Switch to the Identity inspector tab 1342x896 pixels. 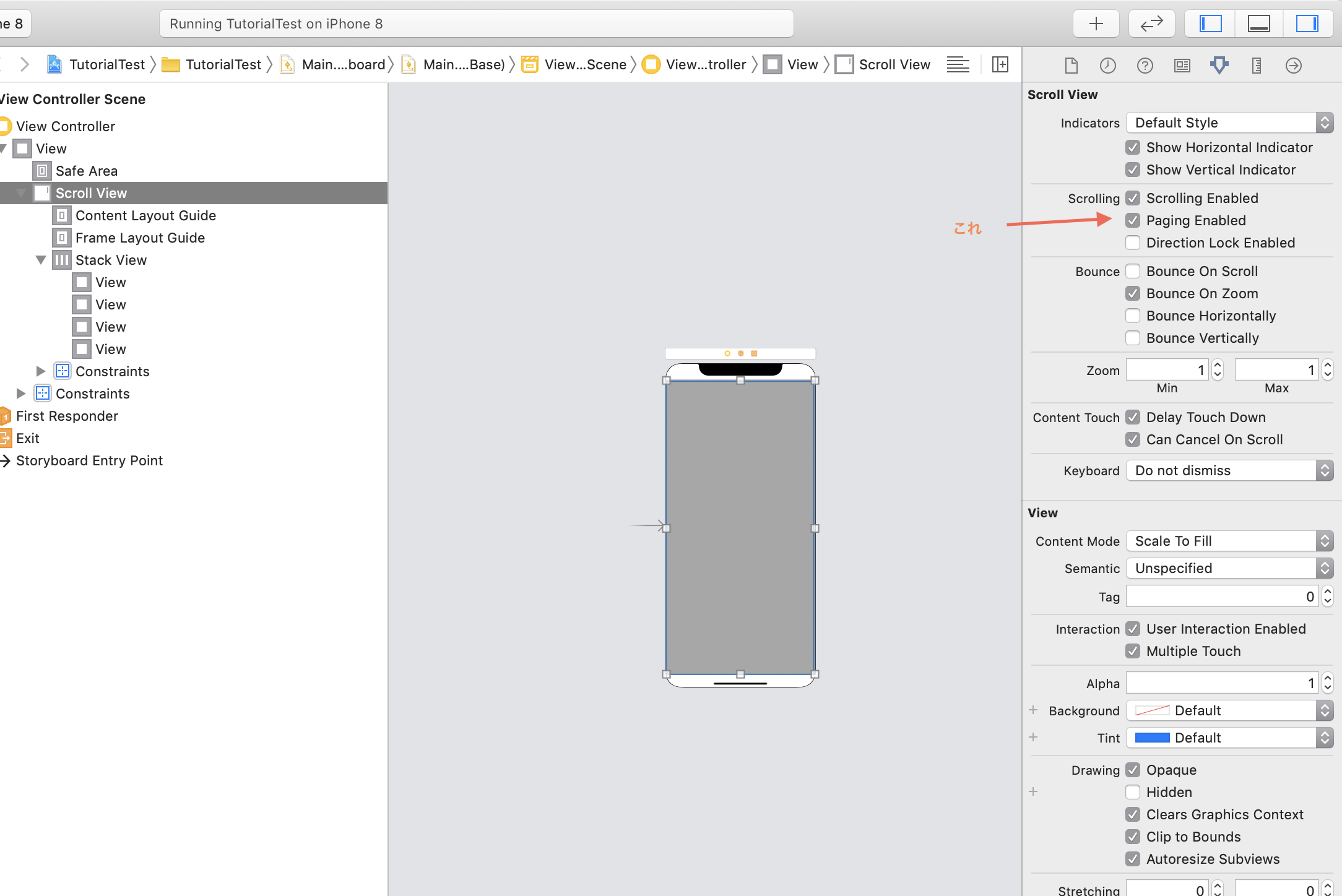pos(1182,65)
